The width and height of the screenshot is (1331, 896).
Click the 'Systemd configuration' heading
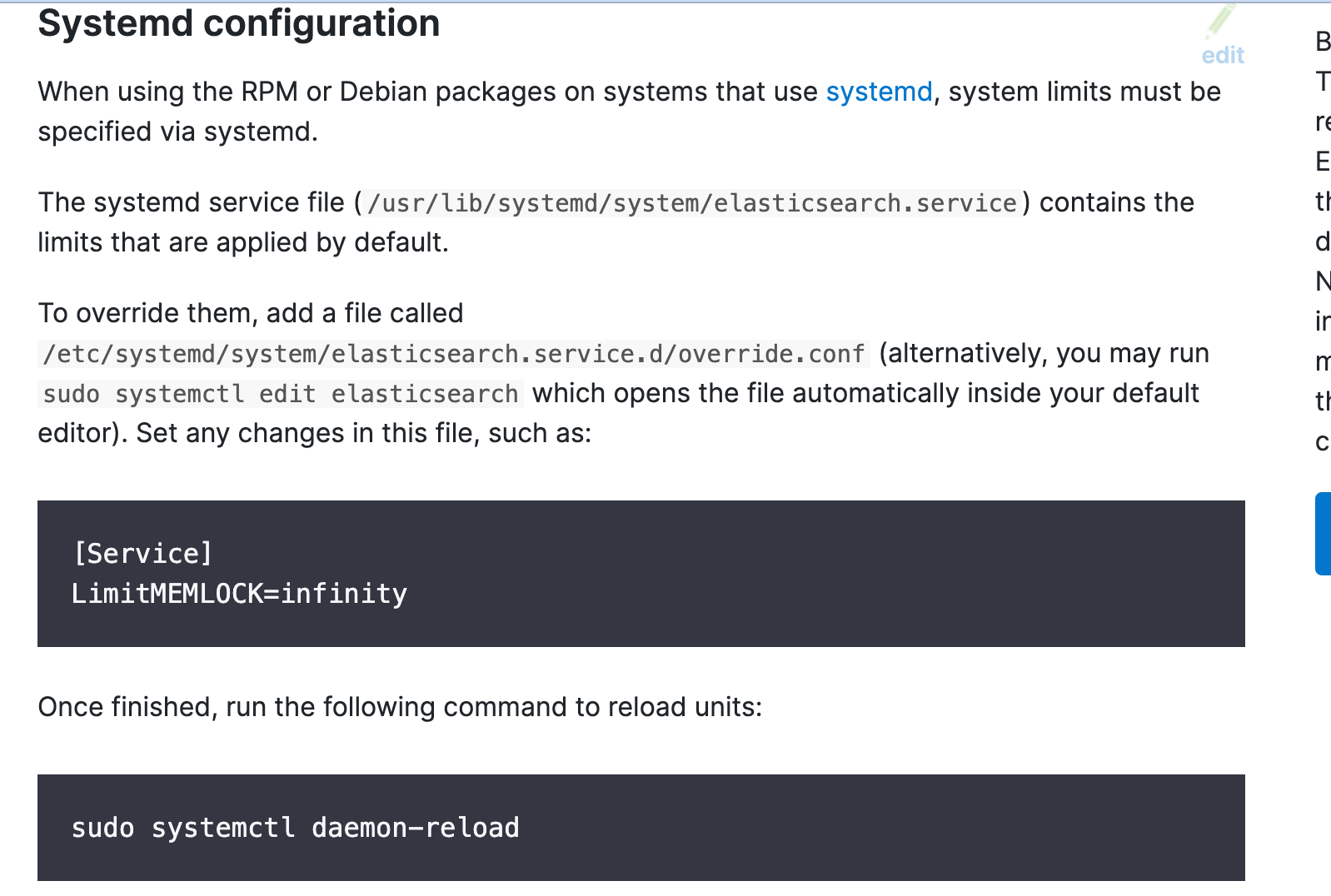[238, 23]
